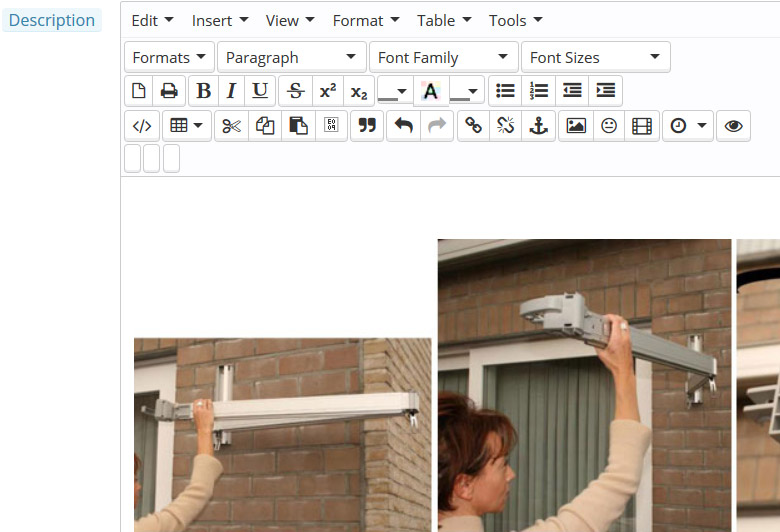Screen dimensions: 780x532
Task: Click the New document icon
Action: (139, 91)
